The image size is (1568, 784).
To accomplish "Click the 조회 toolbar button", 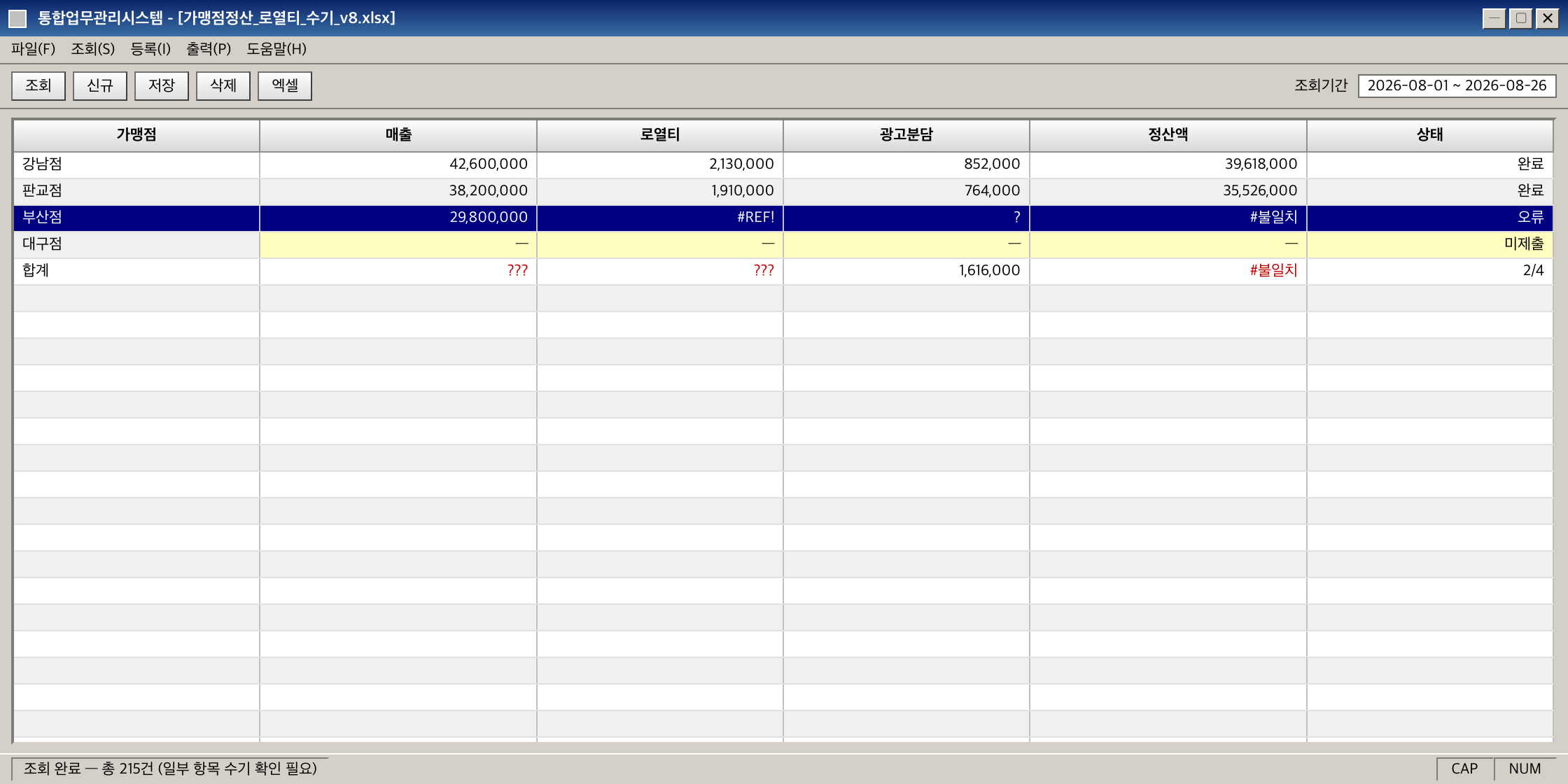I will point(38,86).
